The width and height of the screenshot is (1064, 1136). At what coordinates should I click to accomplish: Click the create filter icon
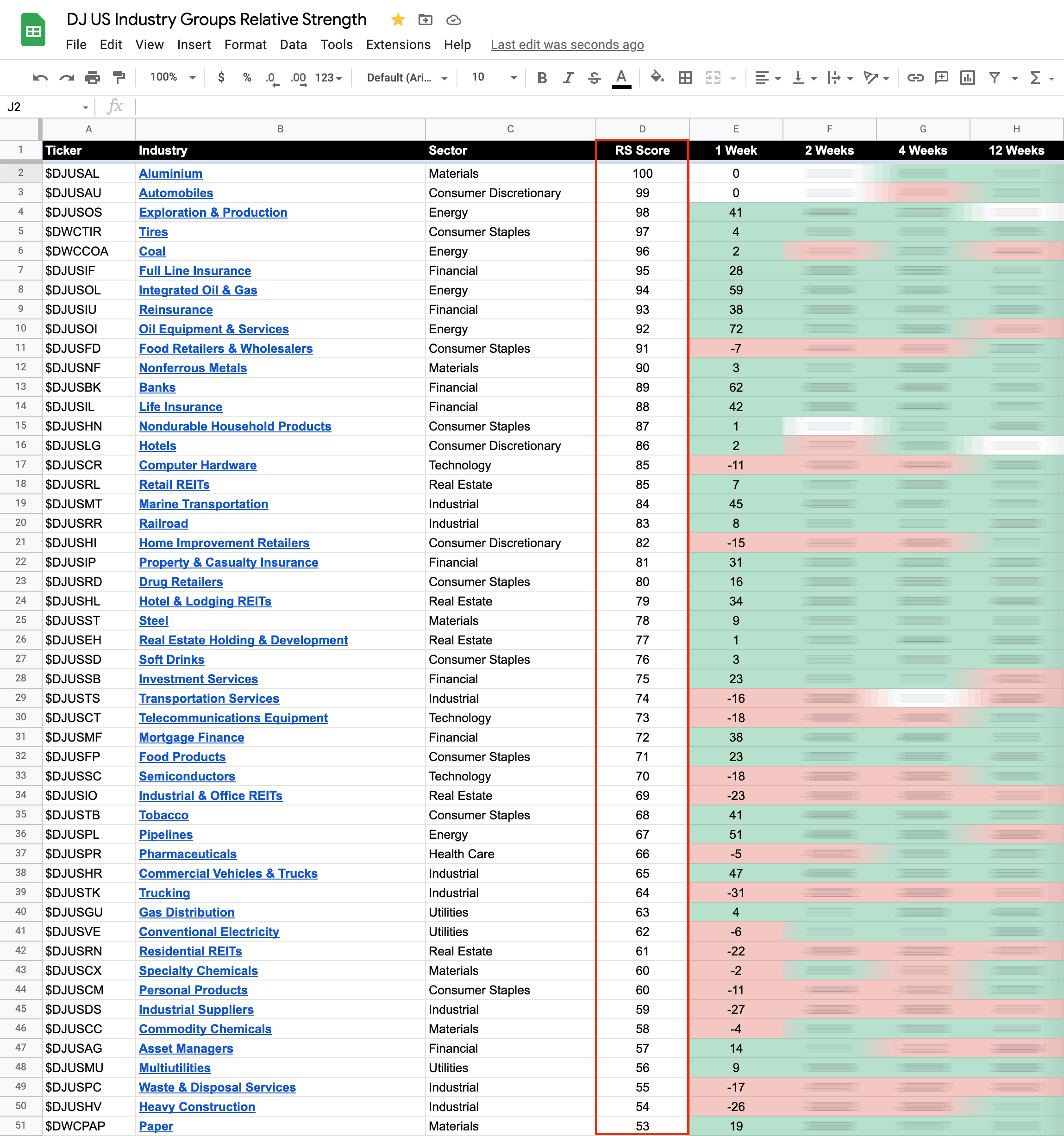(994, 78)
